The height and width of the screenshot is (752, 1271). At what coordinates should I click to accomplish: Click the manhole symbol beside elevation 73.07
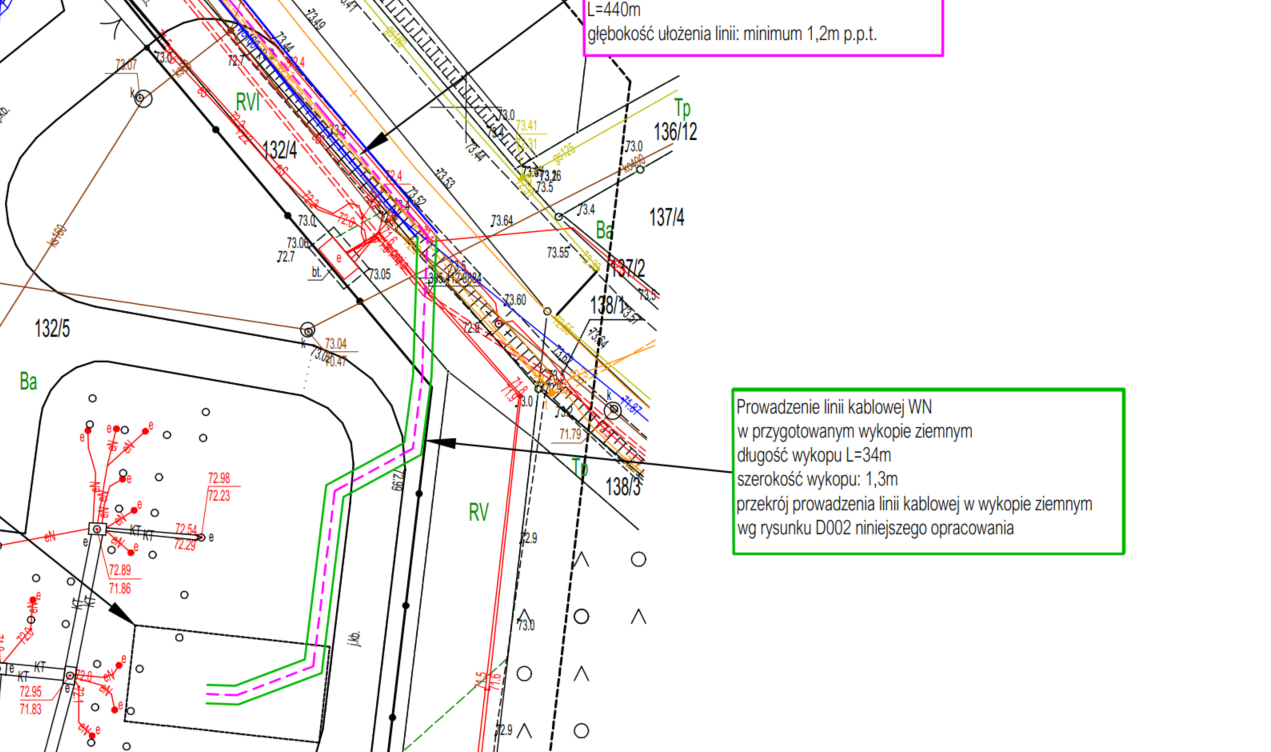143,98
